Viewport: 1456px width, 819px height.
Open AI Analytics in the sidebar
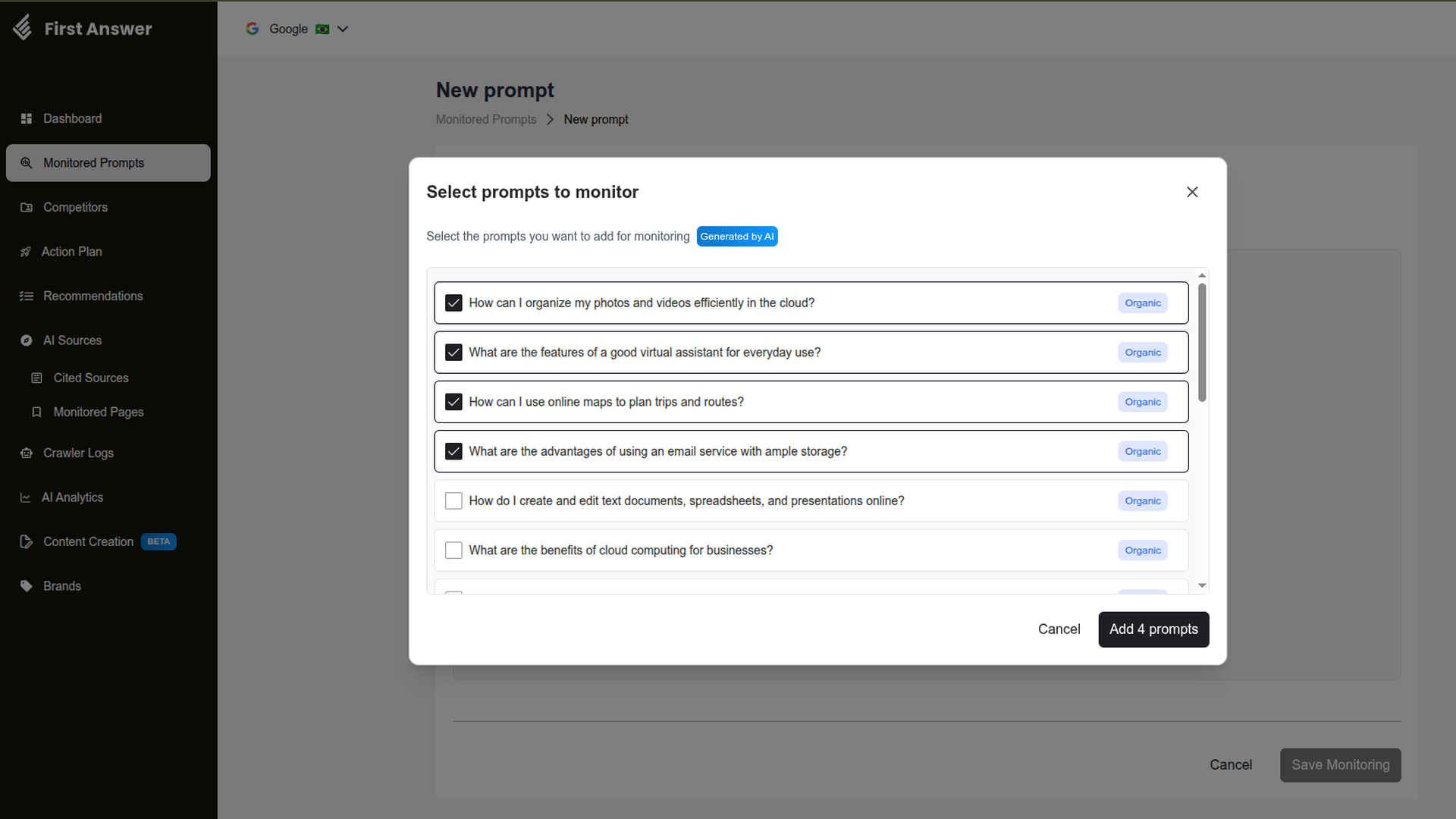click(x=108, y=497)
